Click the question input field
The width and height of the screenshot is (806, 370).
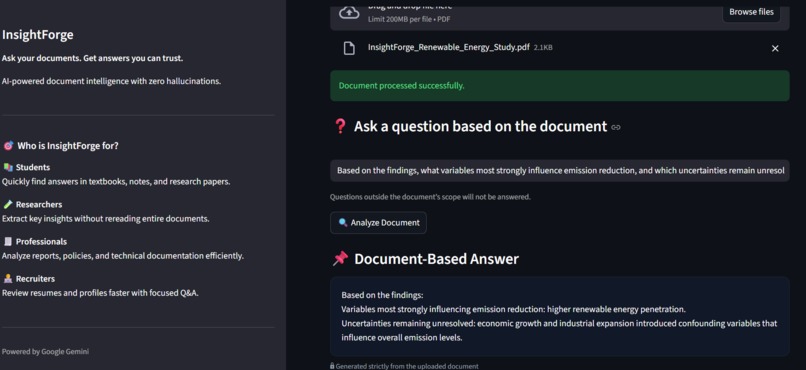[x=560, y=170]
